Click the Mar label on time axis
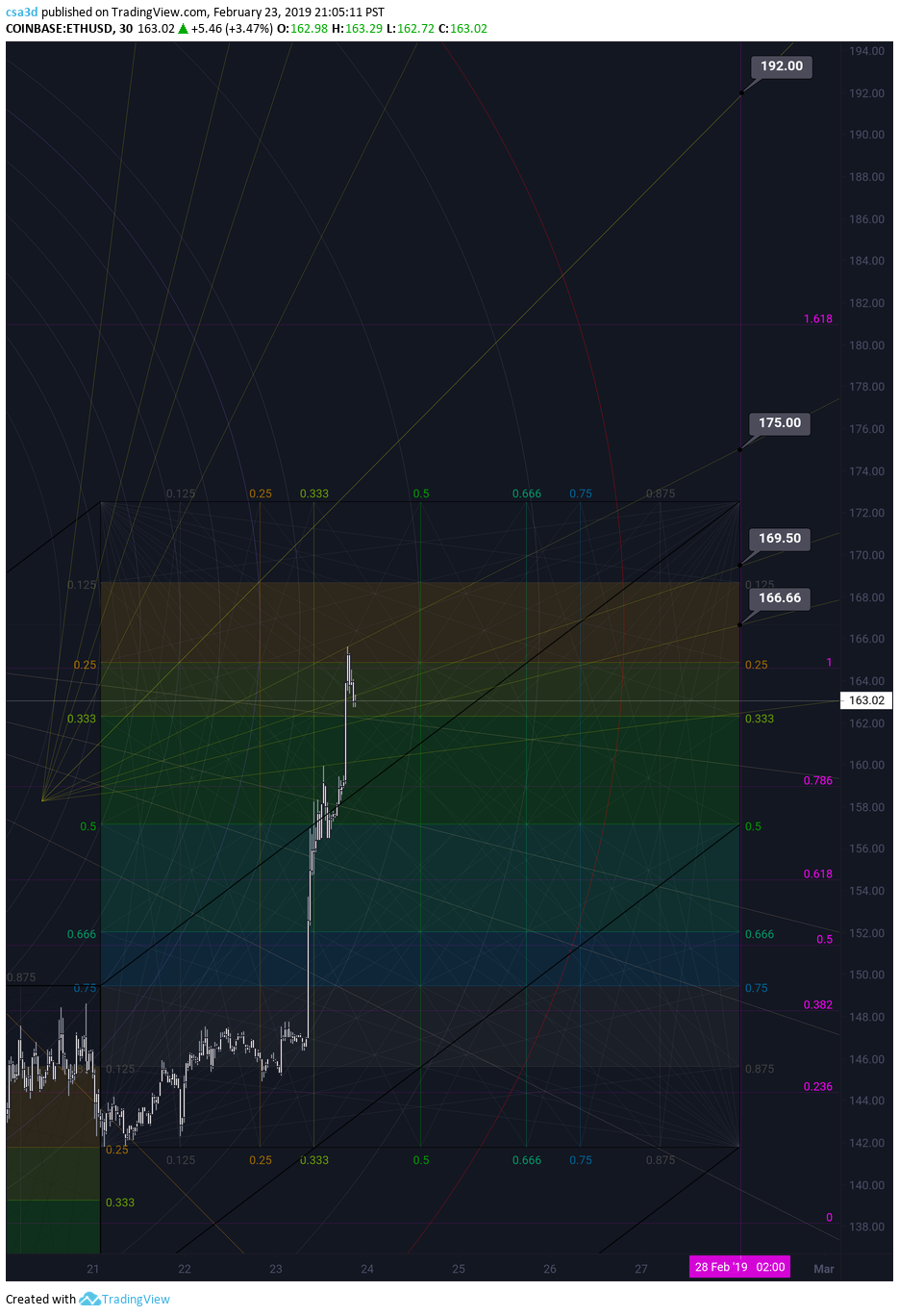Viewport: 899px width, 1316px height. pyautogui.click(x=824, y=1269)
